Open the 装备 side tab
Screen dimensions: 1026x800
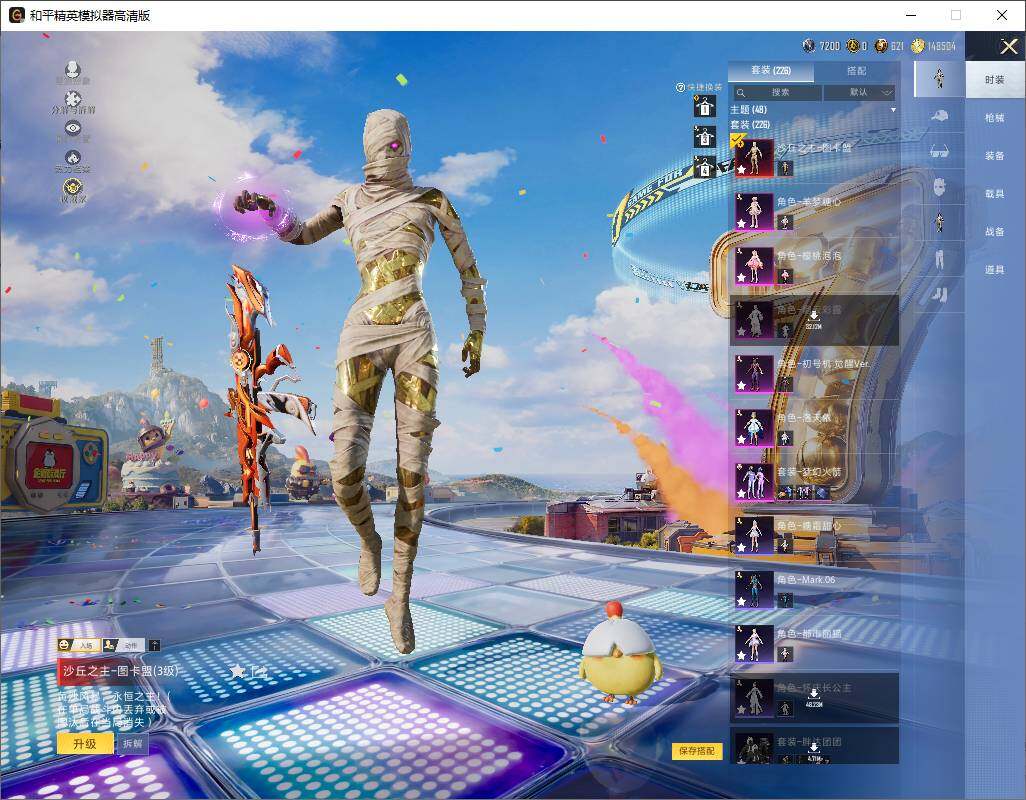[x=995, y=156]
